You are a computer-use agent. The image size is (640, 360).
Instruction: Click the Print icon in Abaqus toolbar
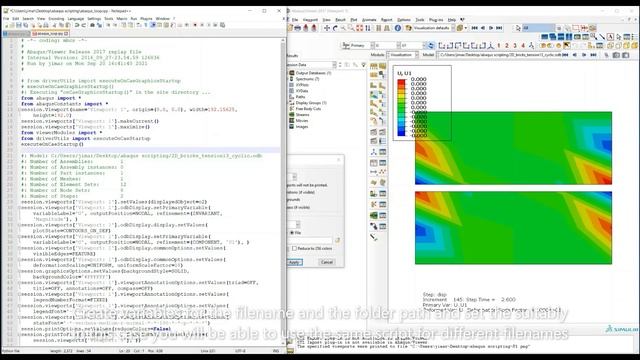pyautogui.click(x=298, y=28)
